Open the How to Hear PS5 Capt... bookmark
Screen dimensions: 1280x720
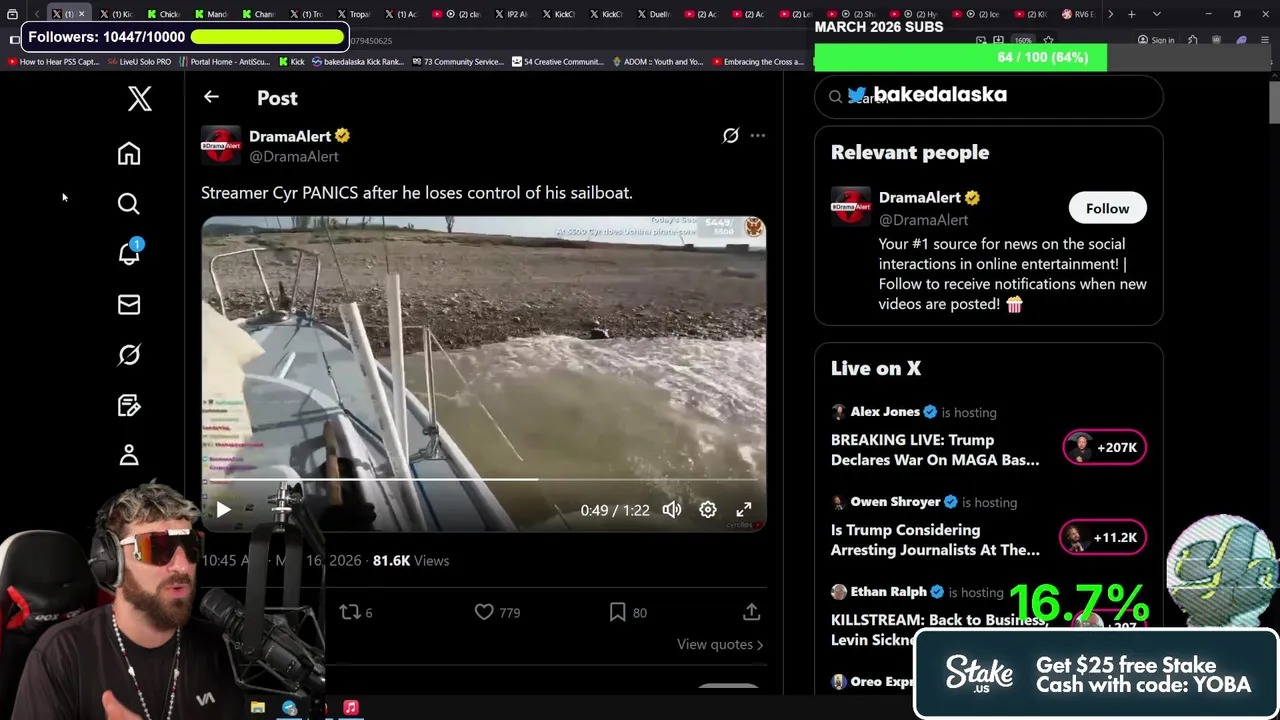tap(53, 62)
